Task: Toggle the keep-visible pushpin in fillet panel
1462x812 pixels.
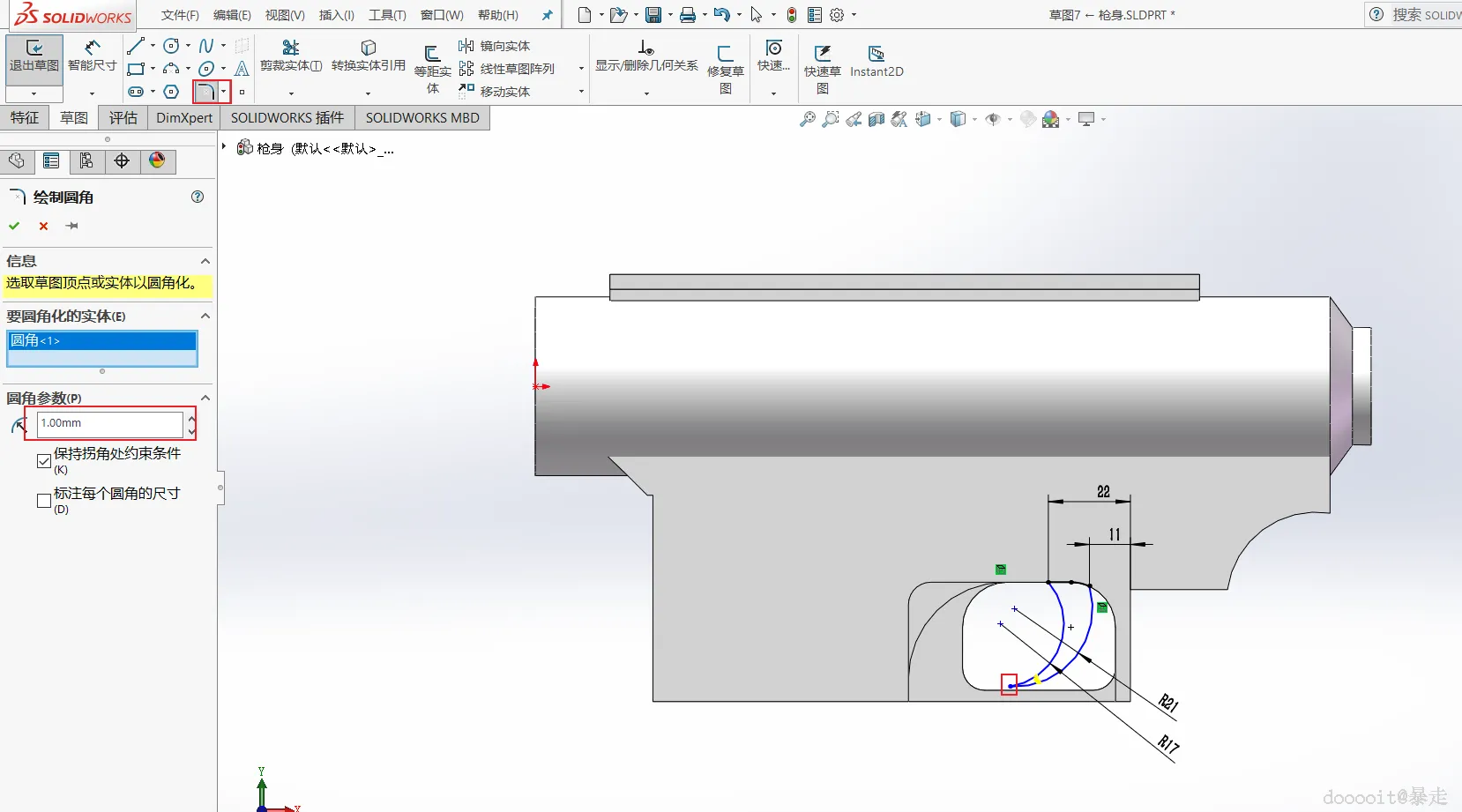Action: click(72, 226)
